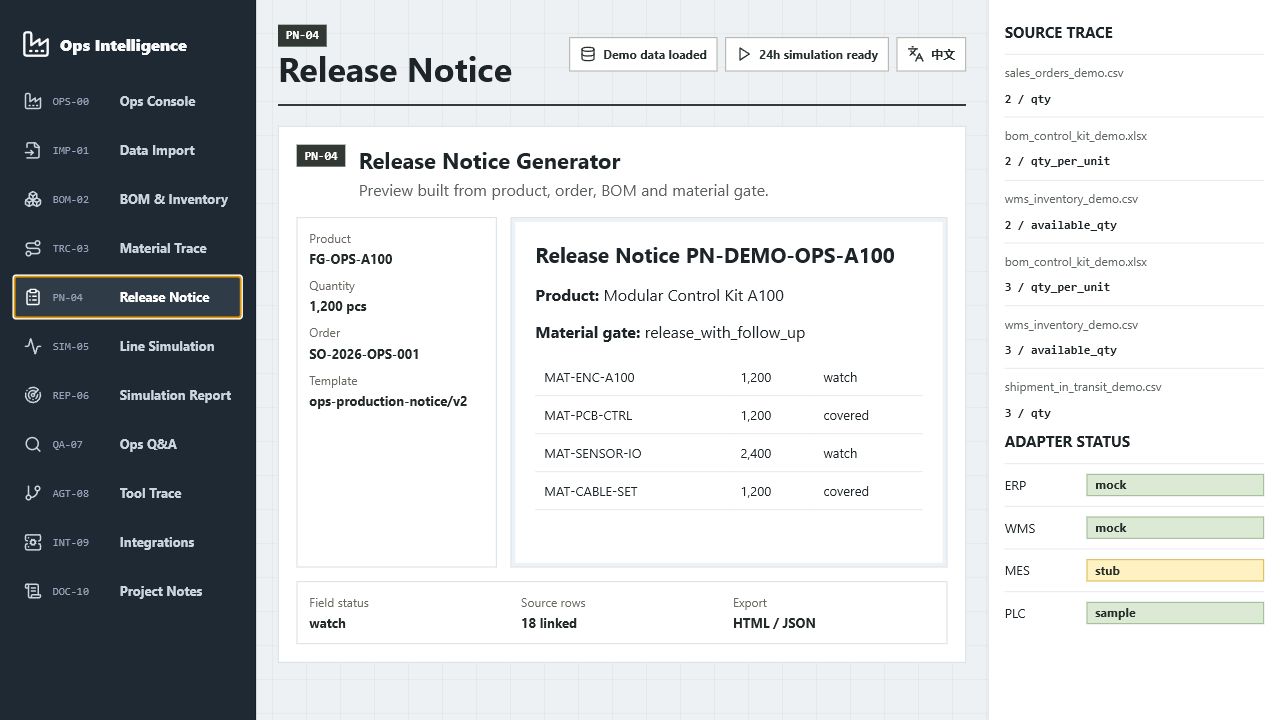Open the Tool Trace page
1280x720 pixels.
click(x=128, y=493)
